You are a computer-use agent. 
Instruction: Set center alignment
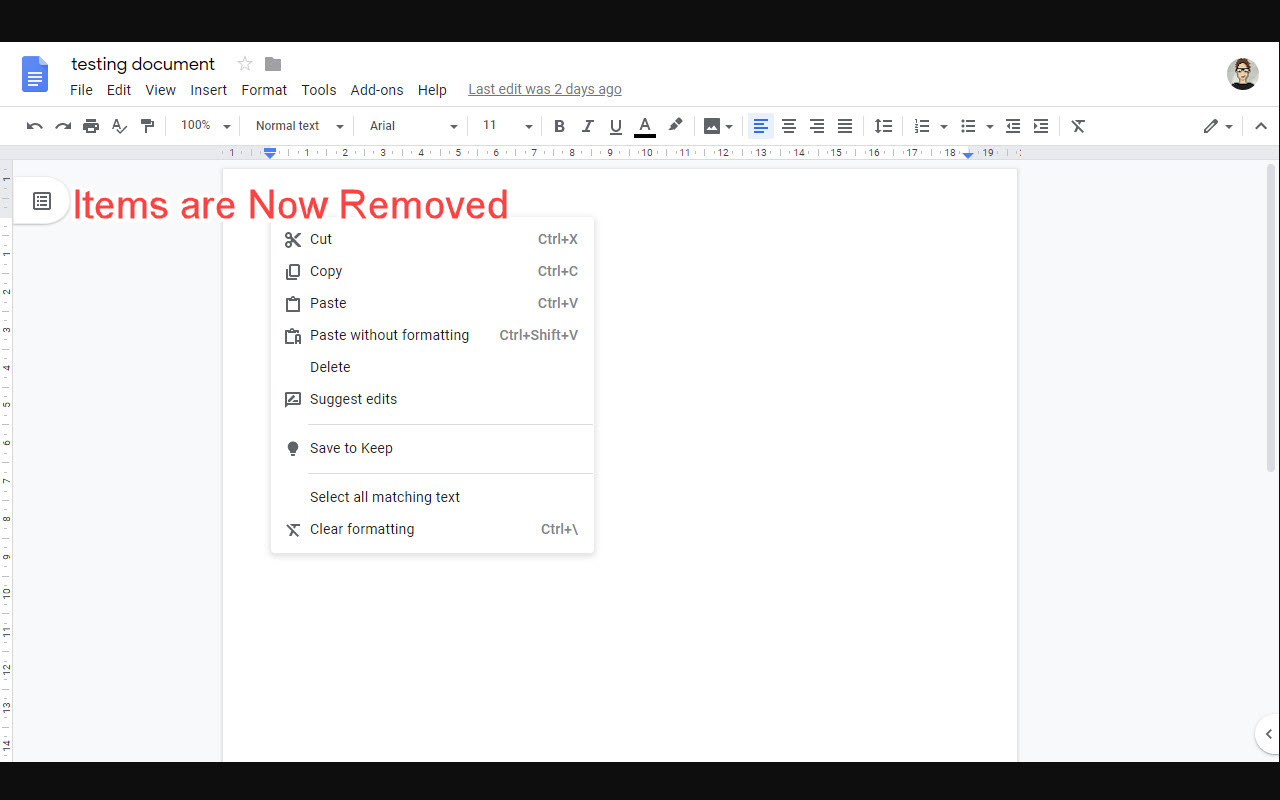(789, 126)
